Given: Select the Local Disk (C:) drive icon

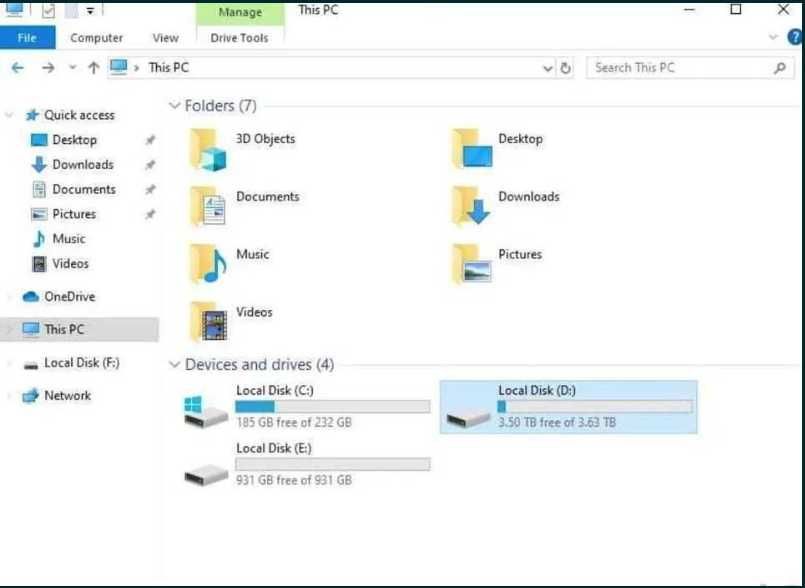Looking at the screenshot, I should point(206,411).
